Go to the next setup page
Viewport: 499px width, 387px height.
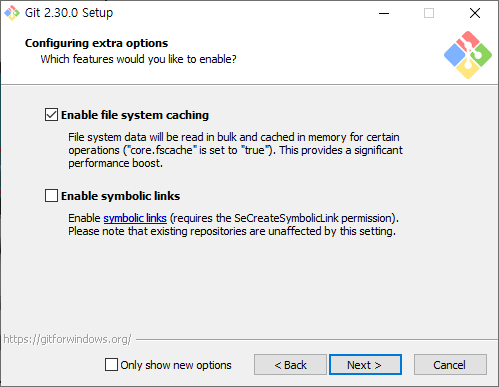[x=365, y=365]
